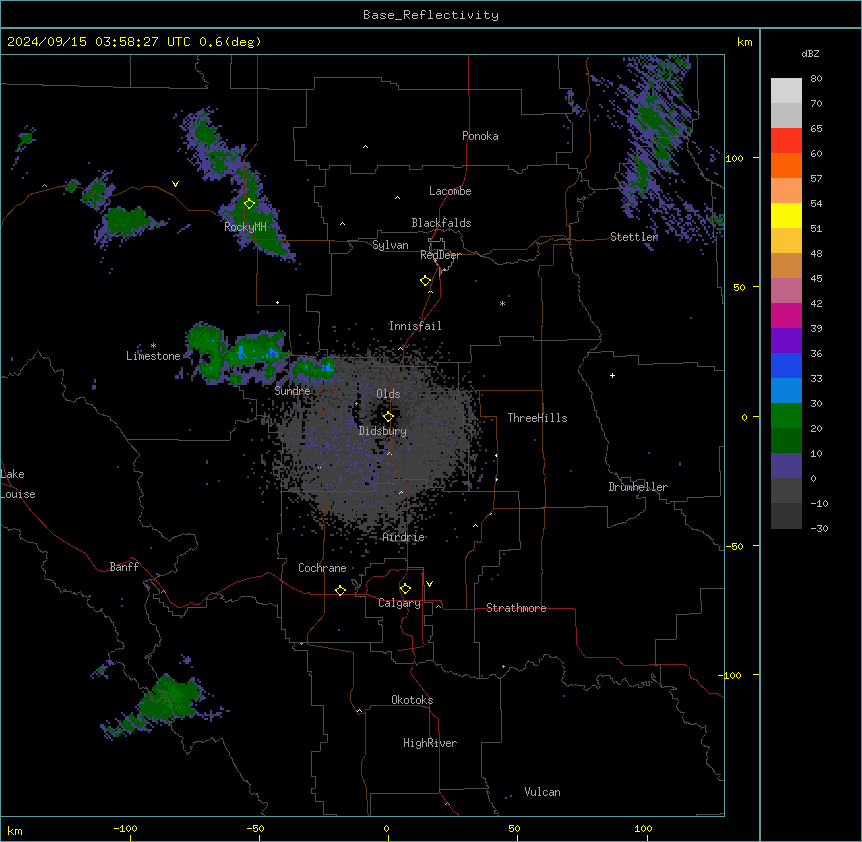The height and width of the screenshot is (842, 862).
Task: Click the yellow 54 dBZ legend swatch
Action: point(786,215)
